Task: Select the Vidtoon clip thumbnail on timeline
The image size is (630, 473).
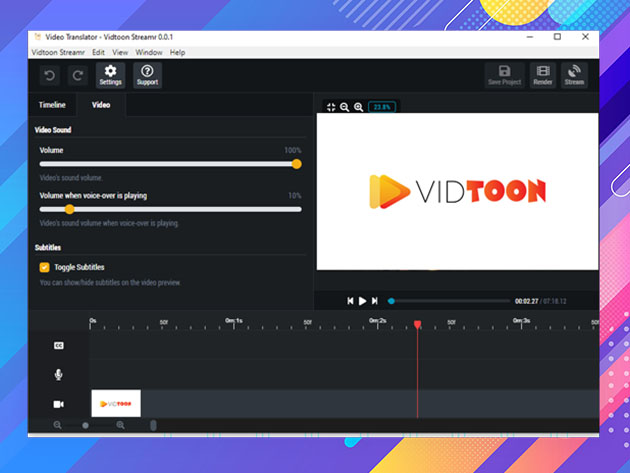Action: (x=116, y=403)
